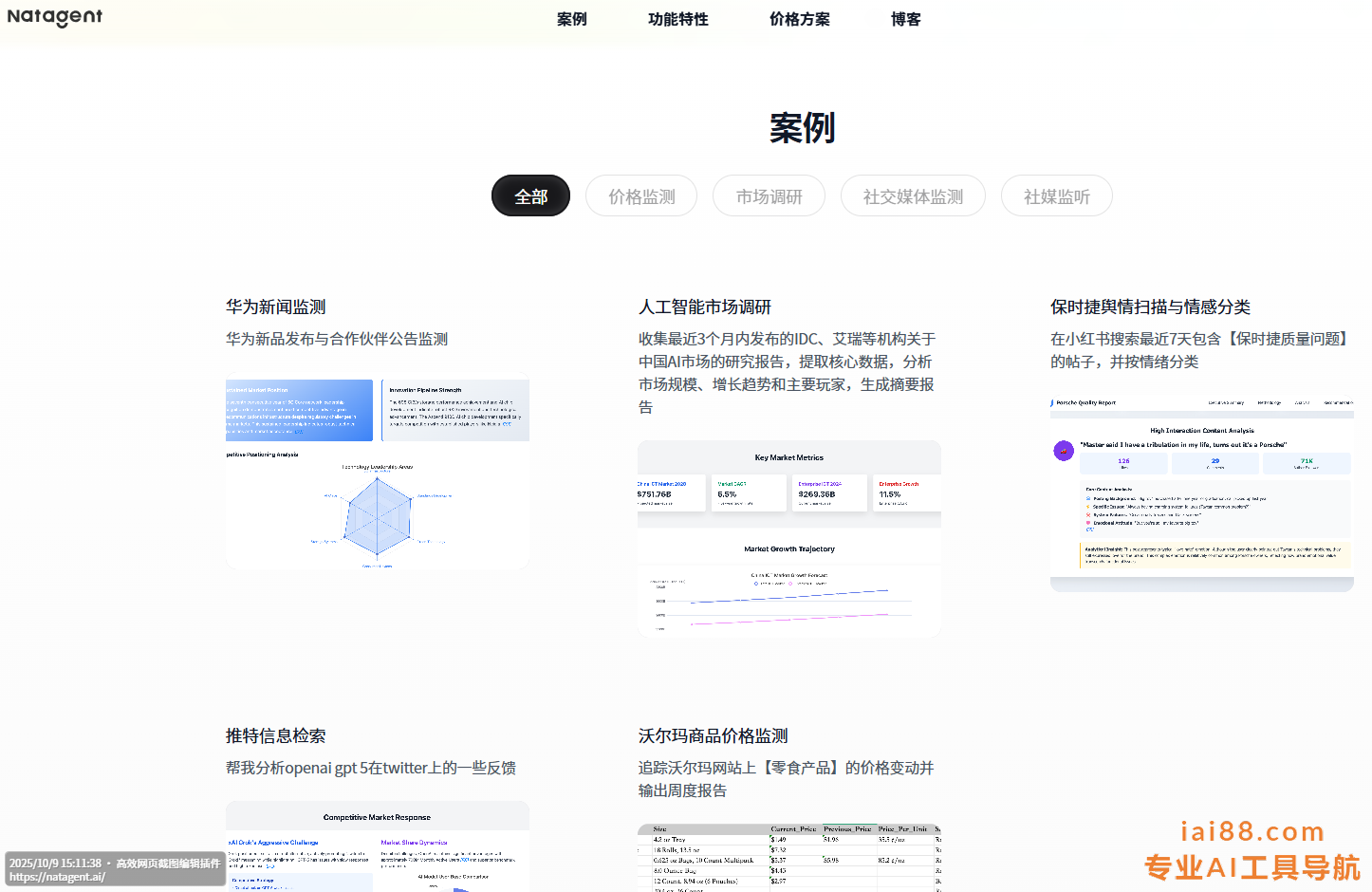
Task: Open the 华为新闻监测 case title
Action: (276, 307)
